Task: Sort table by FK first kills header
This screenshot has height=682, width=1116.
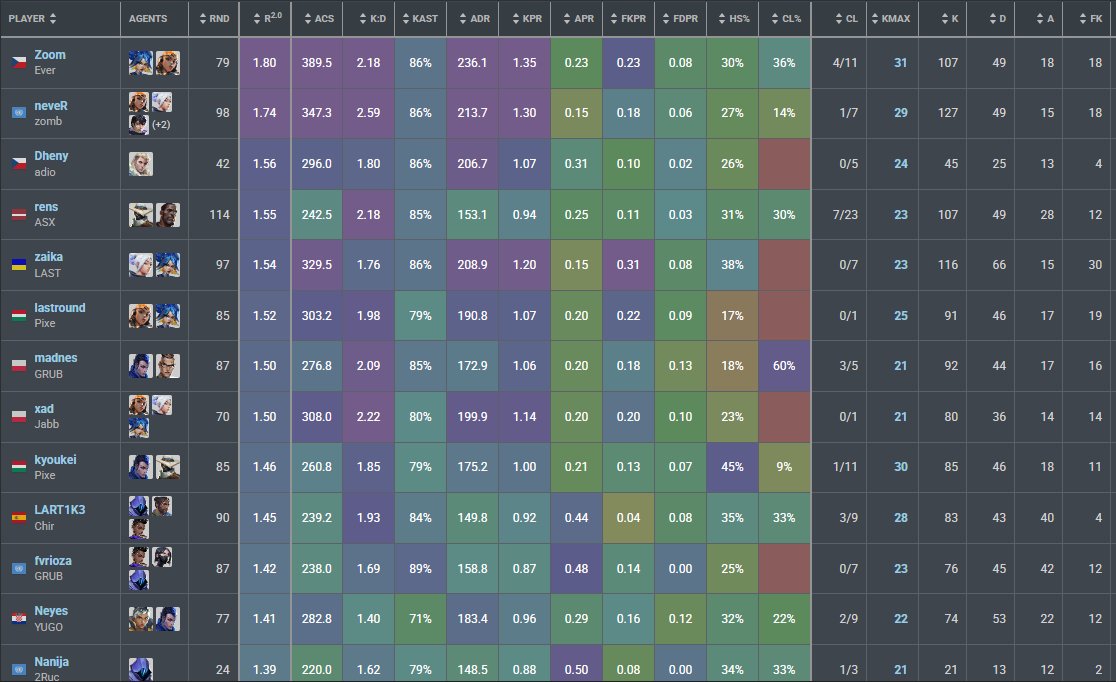Action: coord(1090,19)
